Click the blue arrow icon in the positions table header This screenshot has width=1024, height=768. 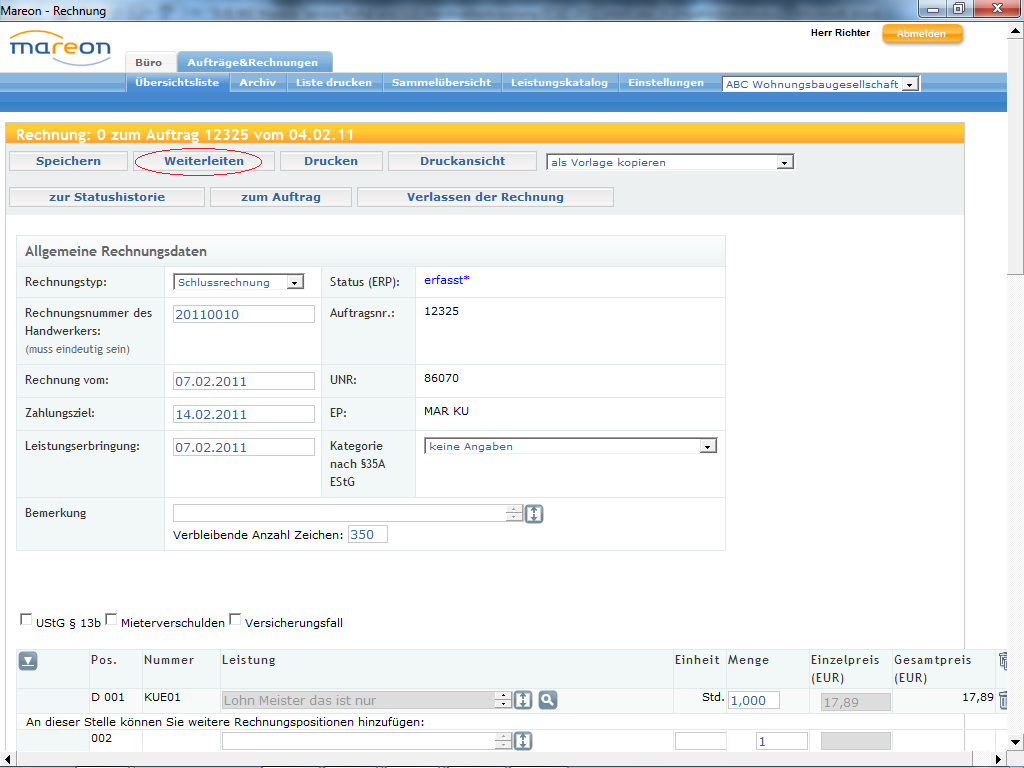point(28,660)
